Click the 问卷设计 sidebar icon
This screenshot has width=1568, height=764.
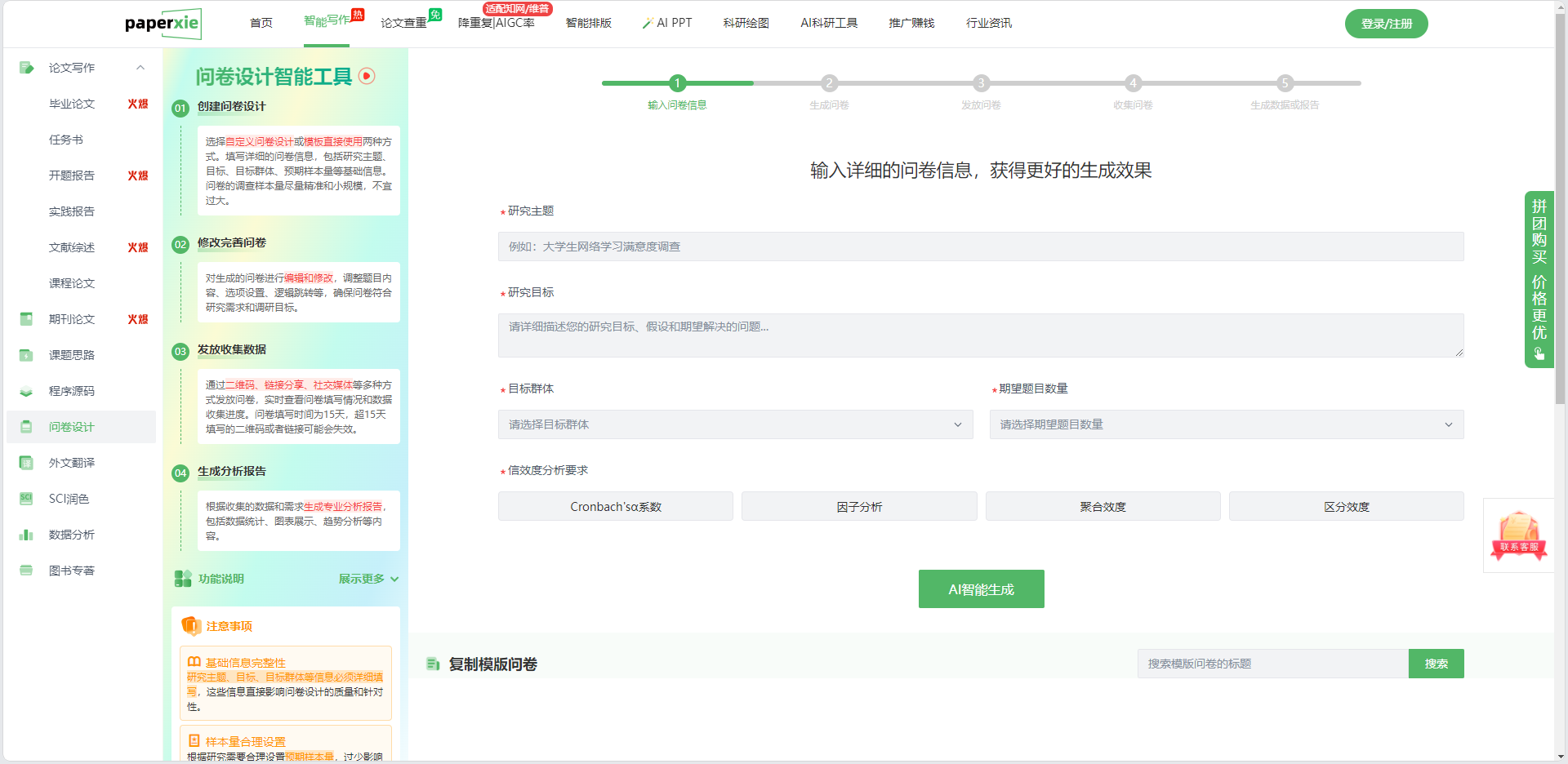pyautogui.click(x=26, y=427)
